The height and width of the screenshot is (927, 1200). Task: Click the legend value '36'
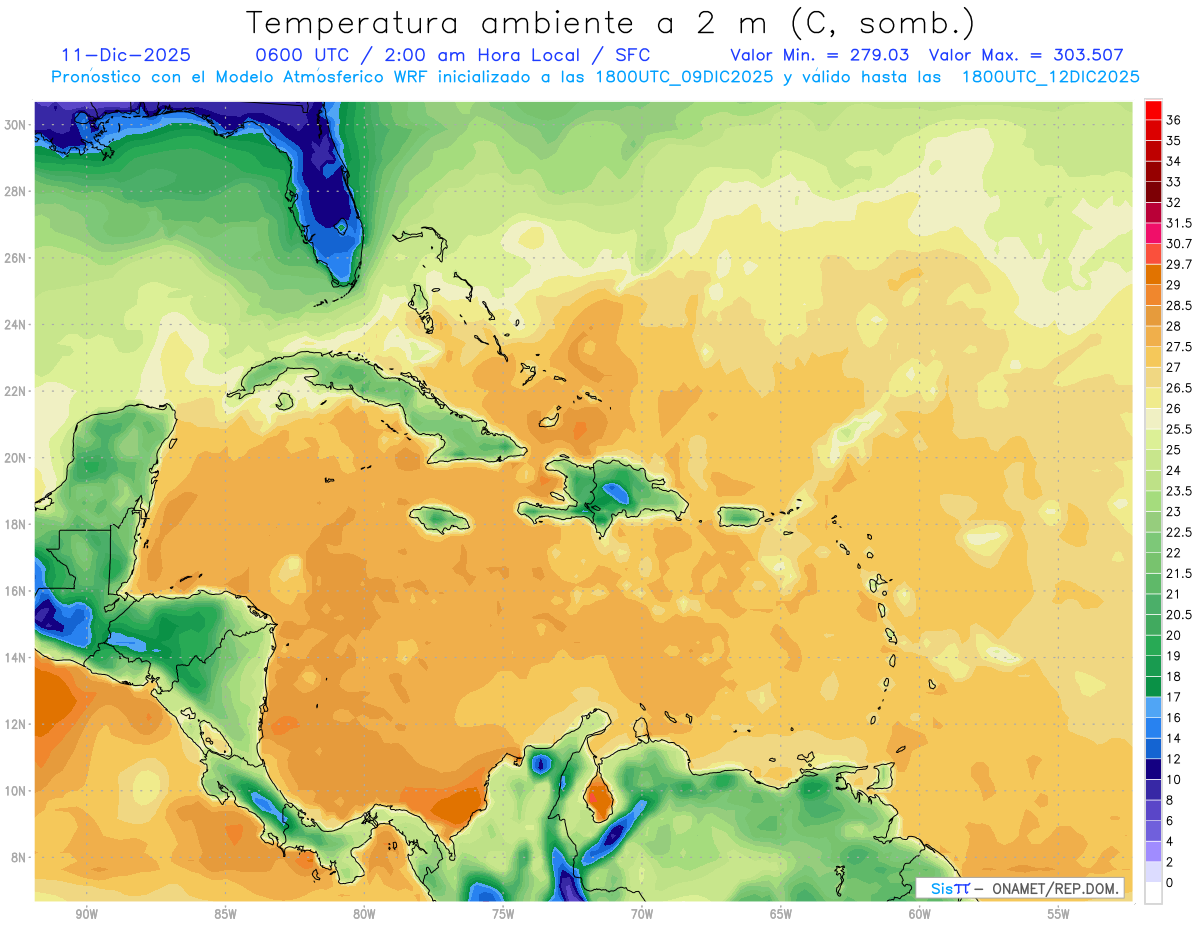tap(1174, 120)
